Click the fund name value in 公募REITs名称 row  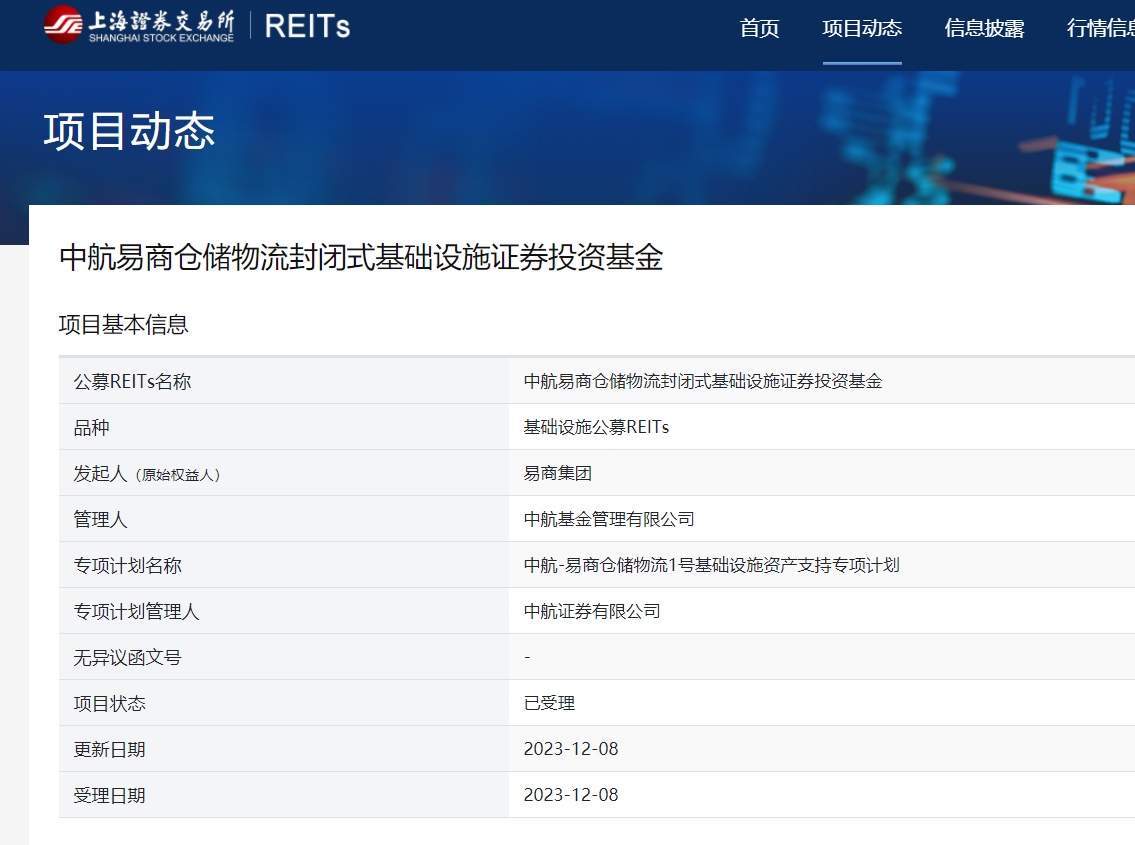coord(703,381)
